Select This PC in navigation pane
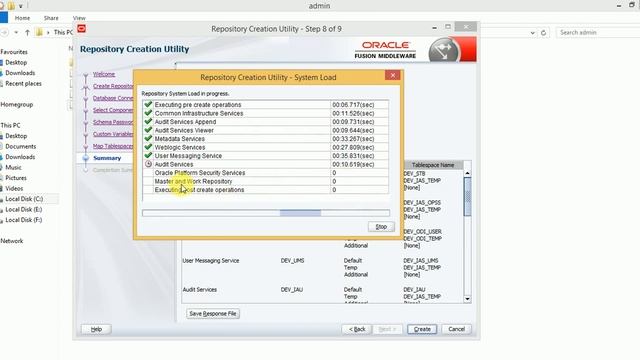640x360 pixels. 10,125
